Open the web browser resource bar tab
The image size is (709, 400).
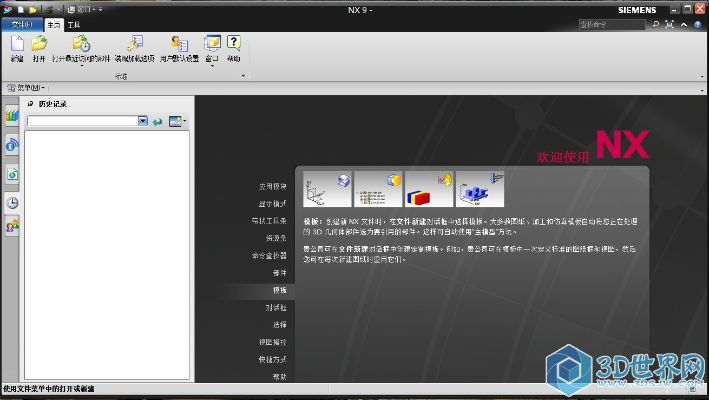click(12, 174)
